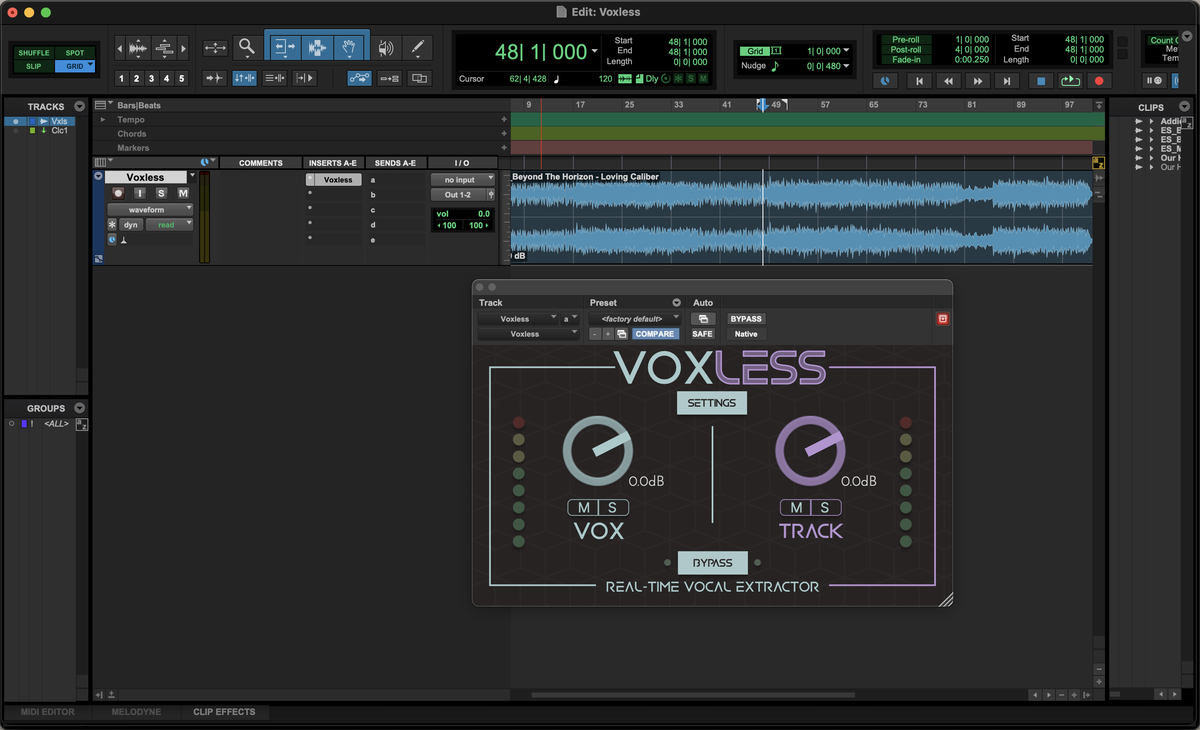Viewport: 1200px width, 730px height.
Task: Select the Trim tool
Action: (285, 47)
